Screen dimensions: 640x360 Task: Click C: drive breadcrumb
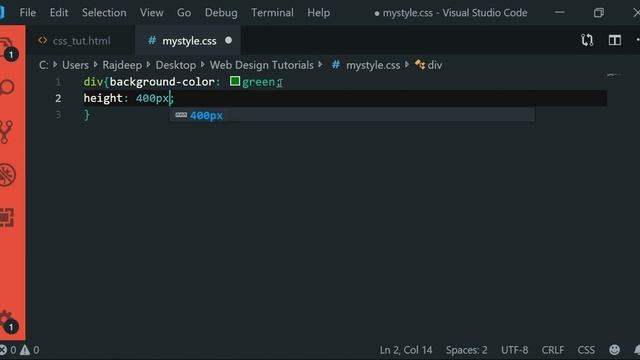click(44, 65)
